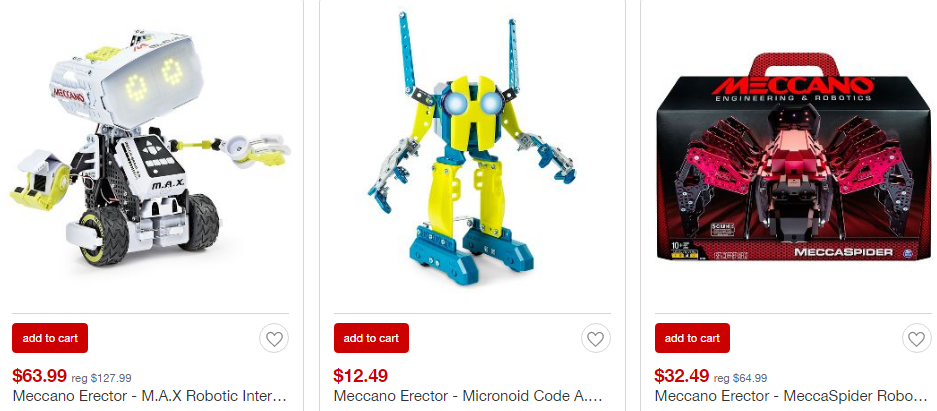This screenshot has width=937, height=411.
Task: Open the Meccano Erector MeccaSpider Robo title link
Action: (791, 395)
